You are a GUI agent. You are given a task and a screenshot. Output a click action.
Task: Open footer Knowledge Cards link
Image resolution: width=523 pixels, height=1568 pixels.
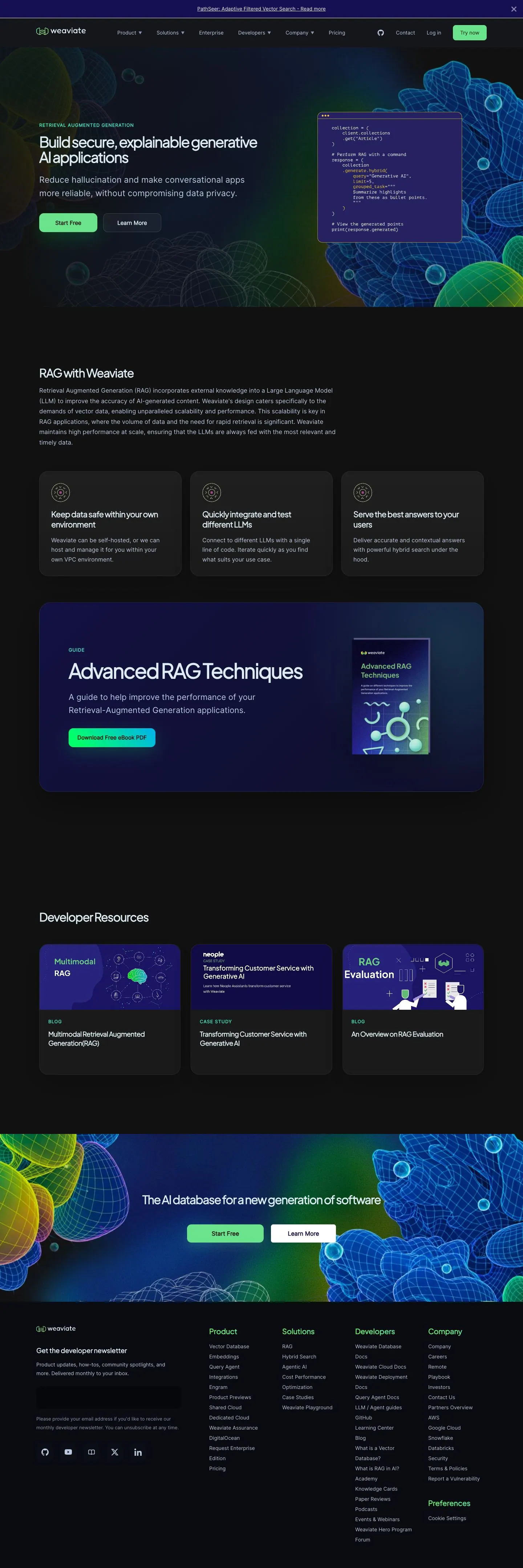[x=376, y=1489]
